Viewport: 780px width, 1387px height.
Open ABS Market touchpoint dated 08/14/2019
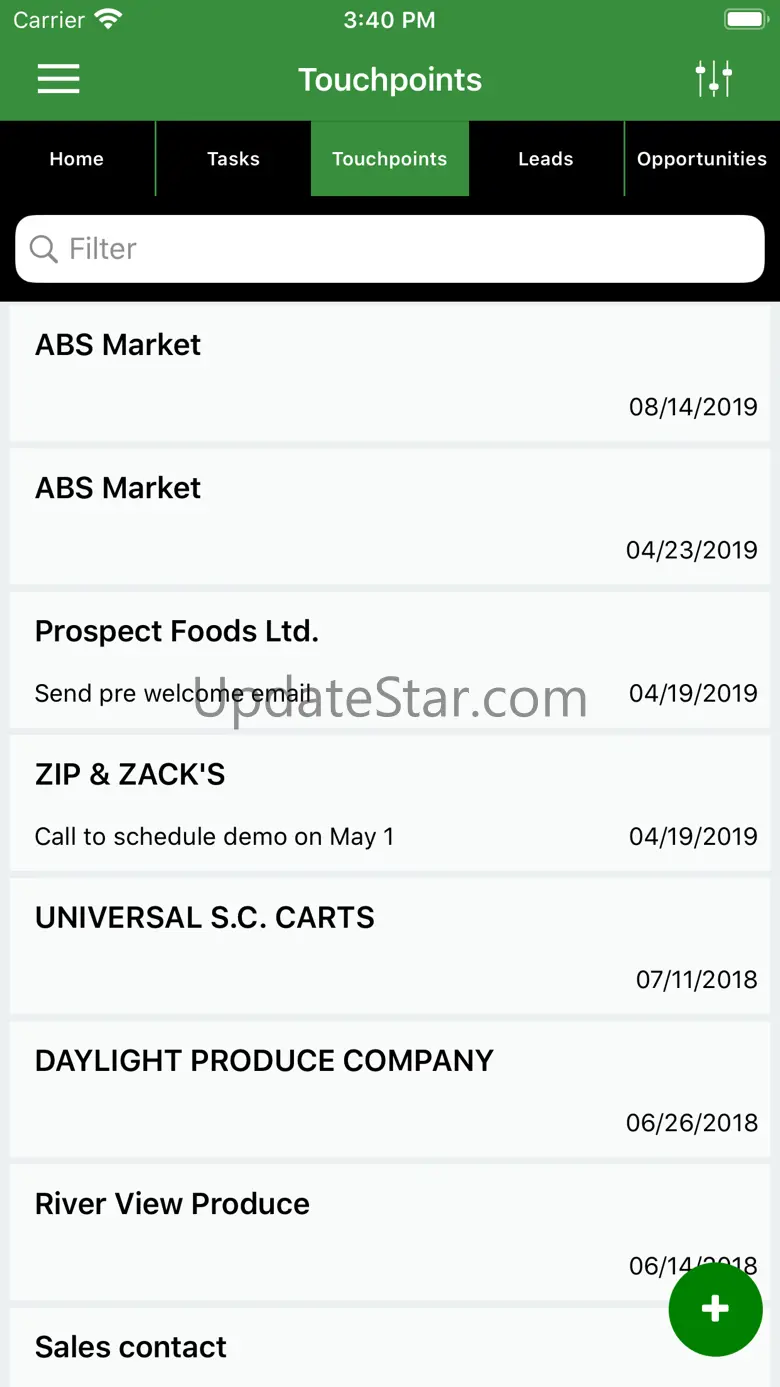tap(390, 374)
